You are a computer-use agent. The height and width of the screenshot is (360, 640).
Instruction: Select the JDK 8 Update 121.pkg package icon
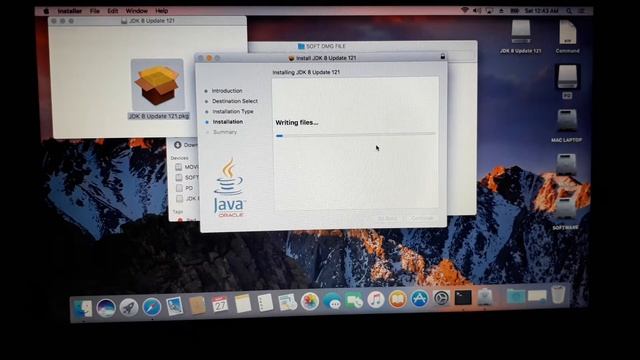point(158,84)
